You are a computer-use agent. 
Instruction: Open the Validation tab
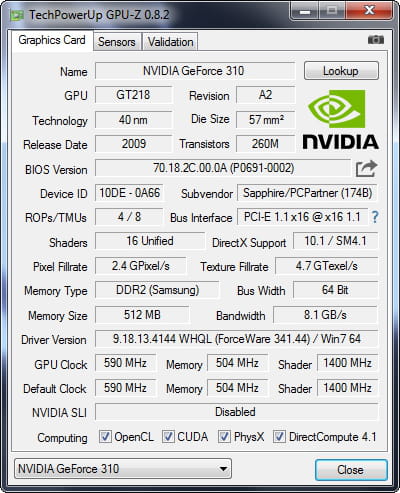(x=170, y=42)
